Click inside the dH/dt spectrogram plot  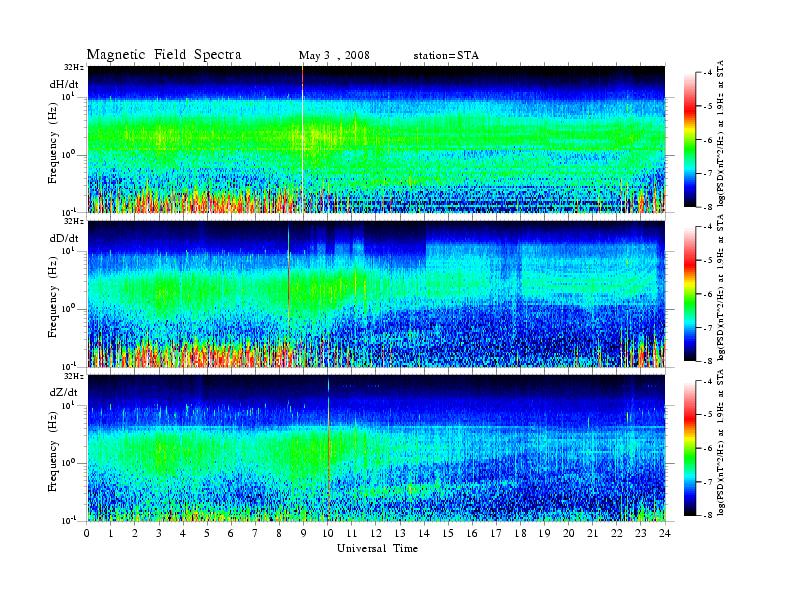click(376, 139)
